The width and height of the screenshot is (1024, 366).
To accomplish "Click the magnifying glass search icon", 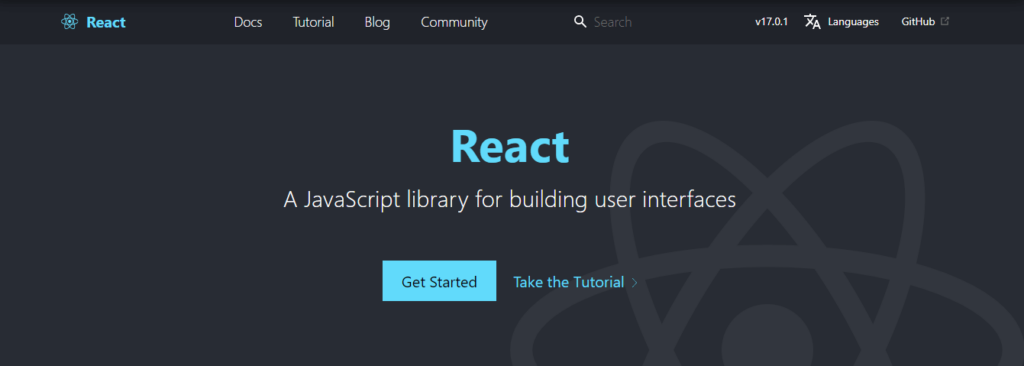I will [580, 22].
